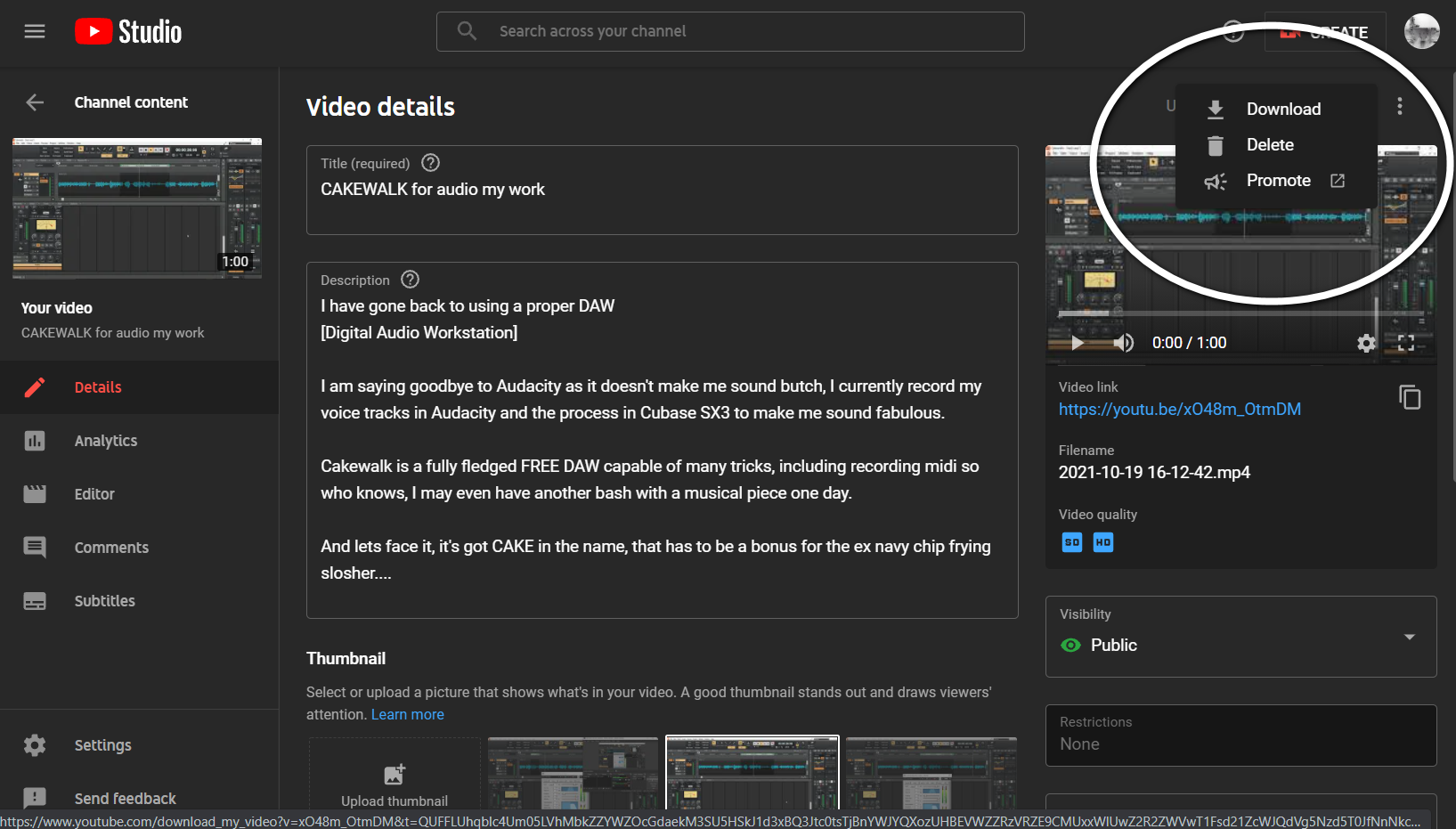The width and height of the screenshot is (1456, 829).
Task: Click the Upload thumbnail button
Action: point(395,774)
